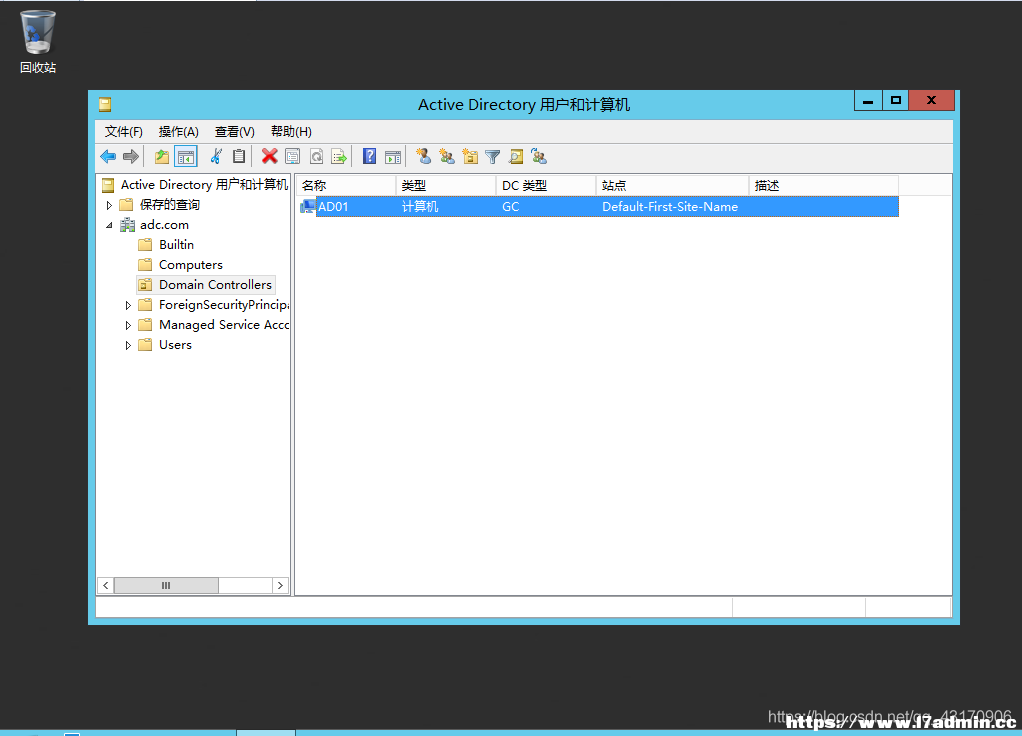
Task: Expand the Users node arrow
Action: click(128, 346)
